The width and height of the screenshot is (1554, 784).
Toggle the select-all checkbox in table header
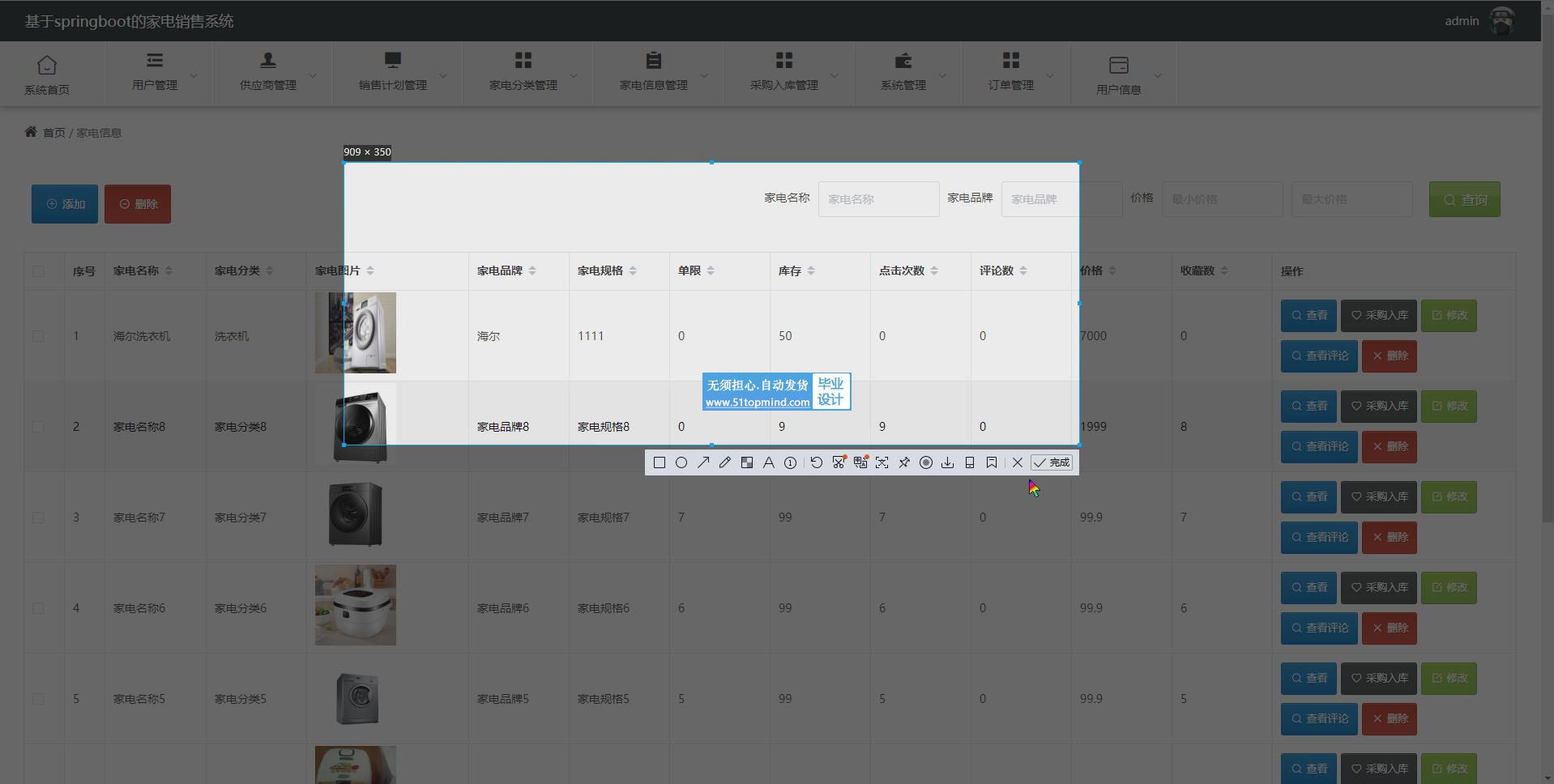coord(38,271)
